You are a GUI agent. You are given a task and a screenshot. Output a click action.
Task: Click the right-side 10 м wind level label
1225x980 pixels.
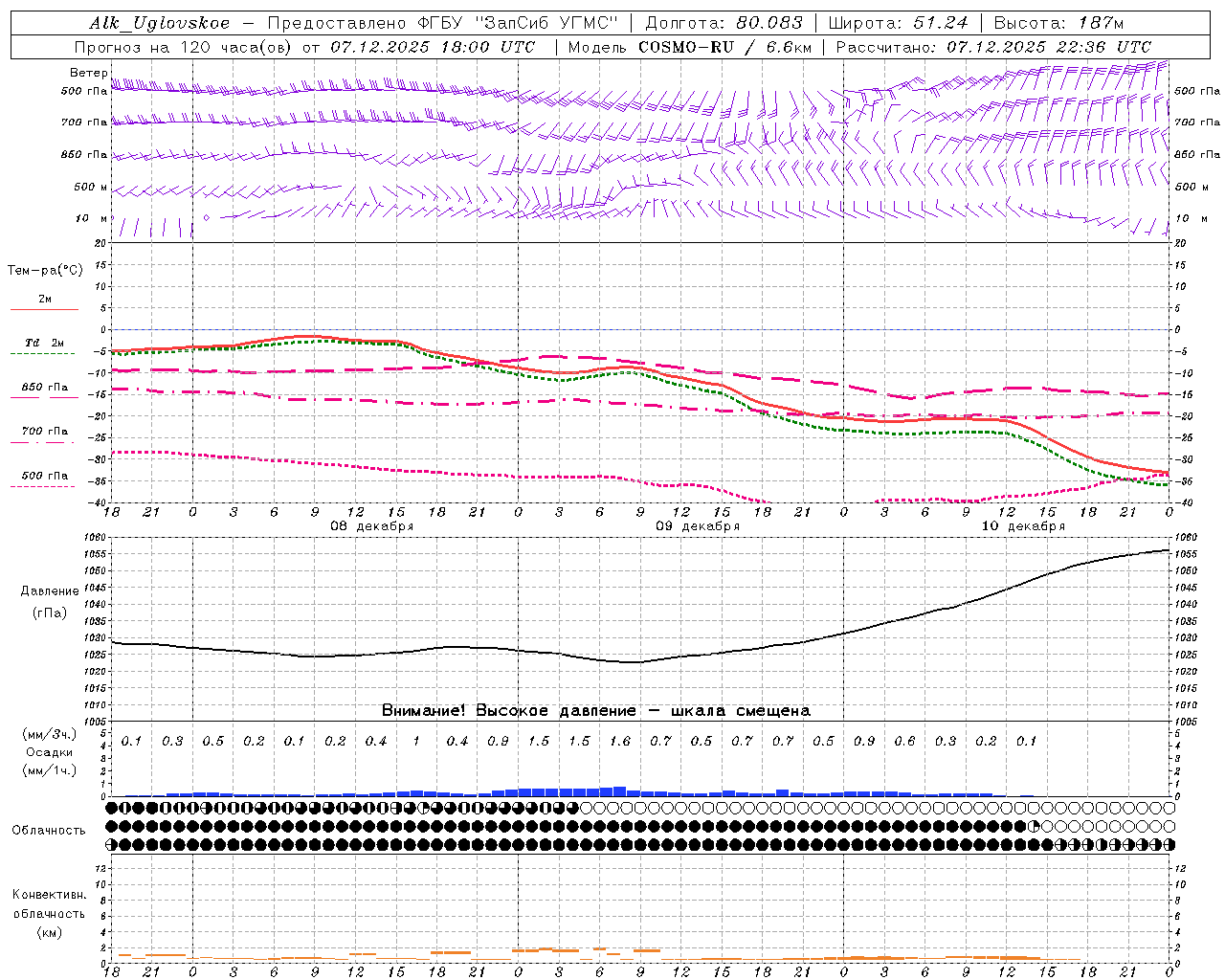pyautogui.click(x=1191, y=218)
